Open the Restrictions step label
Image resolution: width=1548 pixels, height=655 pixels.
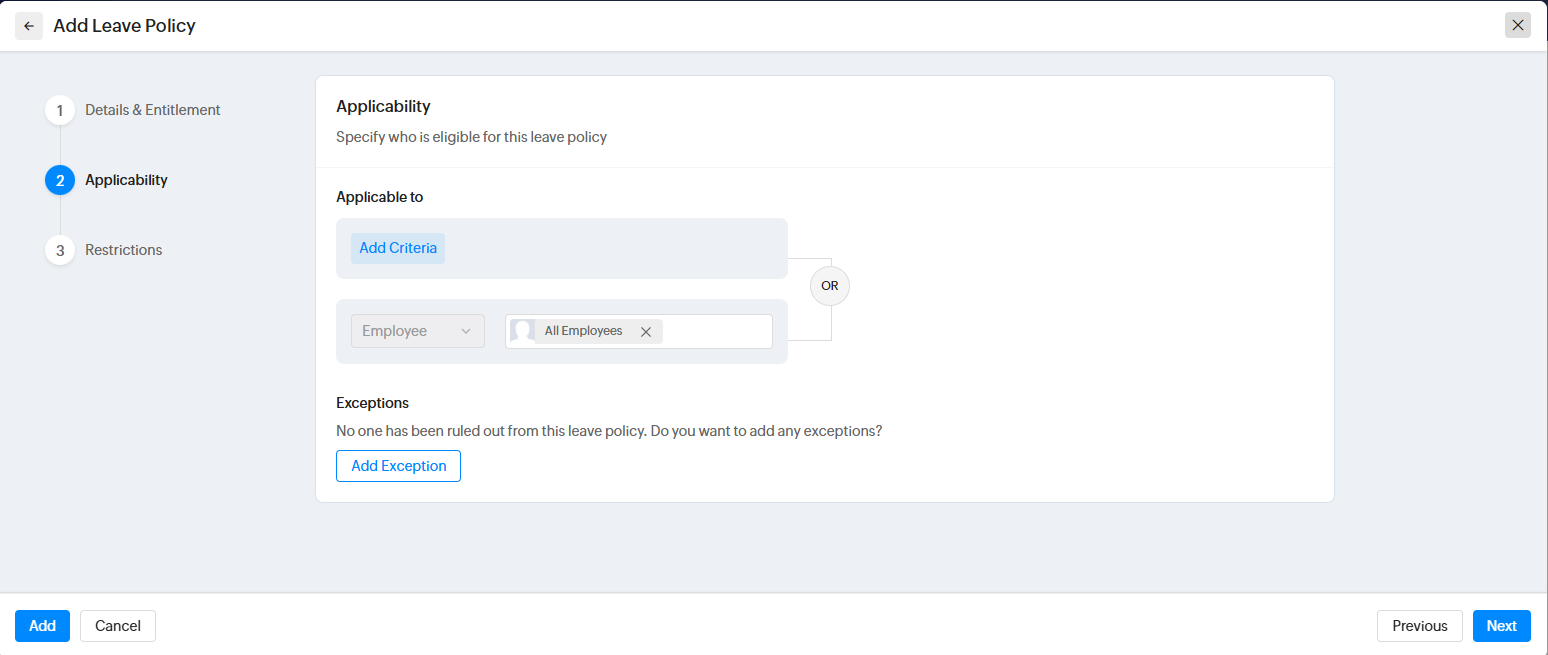click(123, 250)
